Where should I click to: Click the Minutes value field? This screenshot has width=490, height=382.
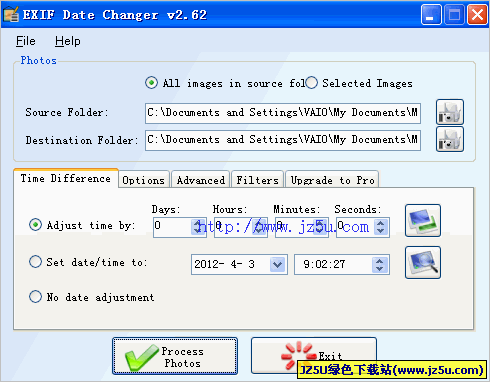coord(294,227)
